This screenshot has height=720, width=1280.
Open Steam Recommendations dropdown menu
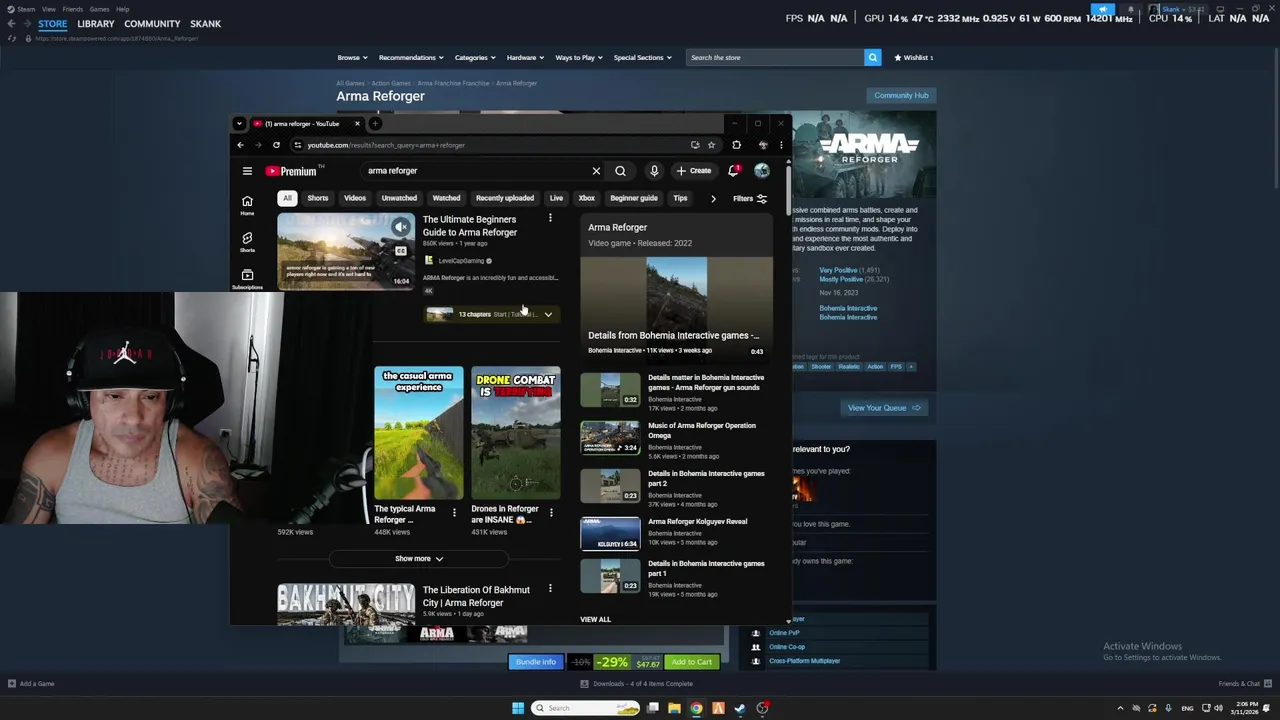click(411, 58)
